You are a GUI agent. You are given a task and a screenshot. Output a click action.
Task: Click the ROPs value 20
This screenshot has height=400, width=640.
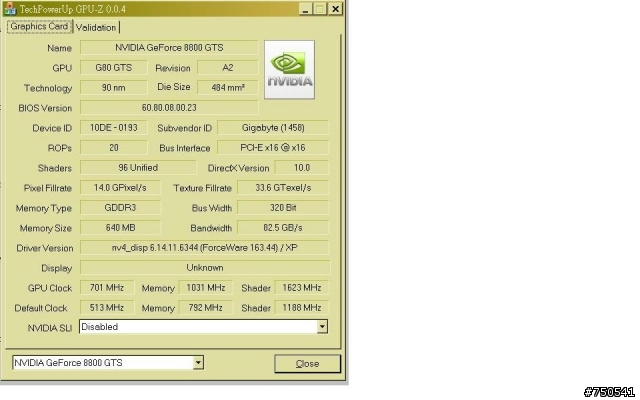click(x=113, y=148)
